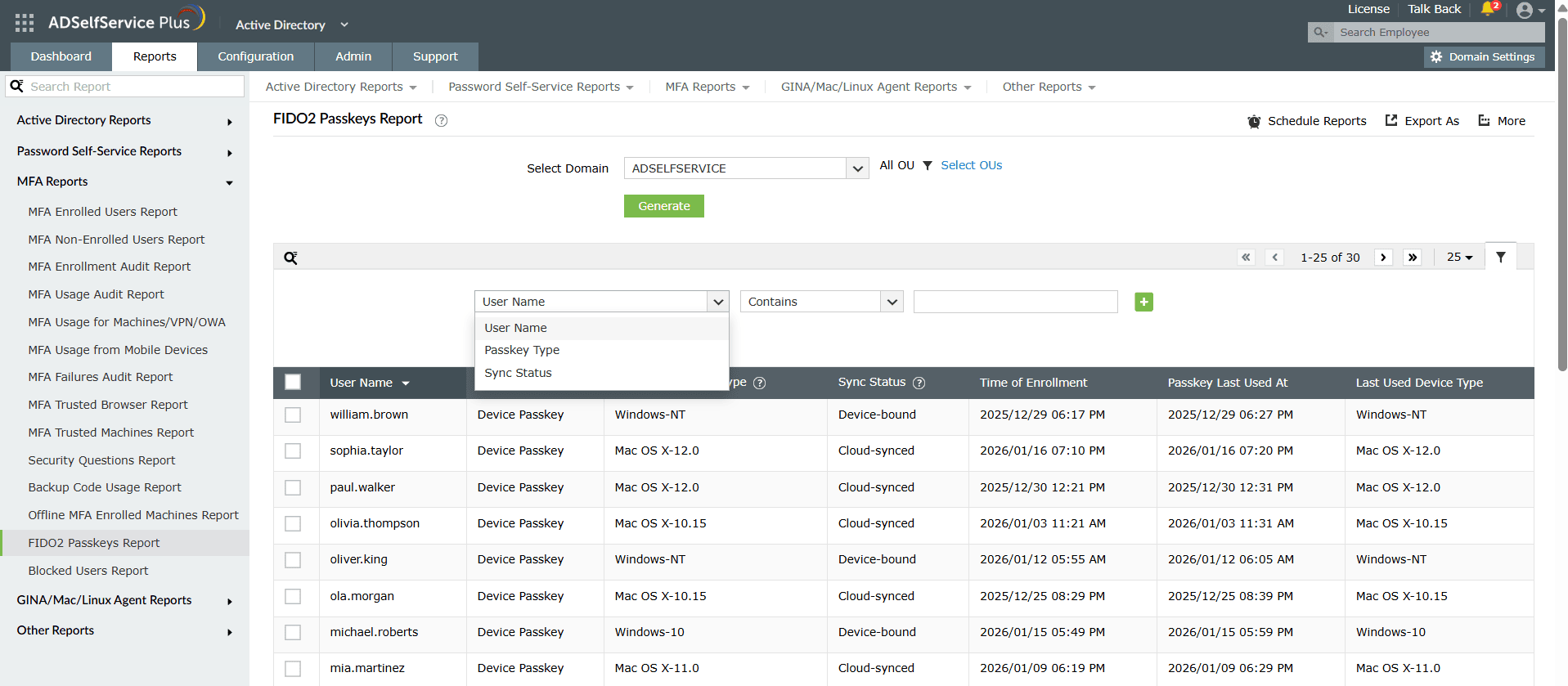Click help icon next to hidden type column
Viewport: 1568px width, 686px height.
[760, 383]
